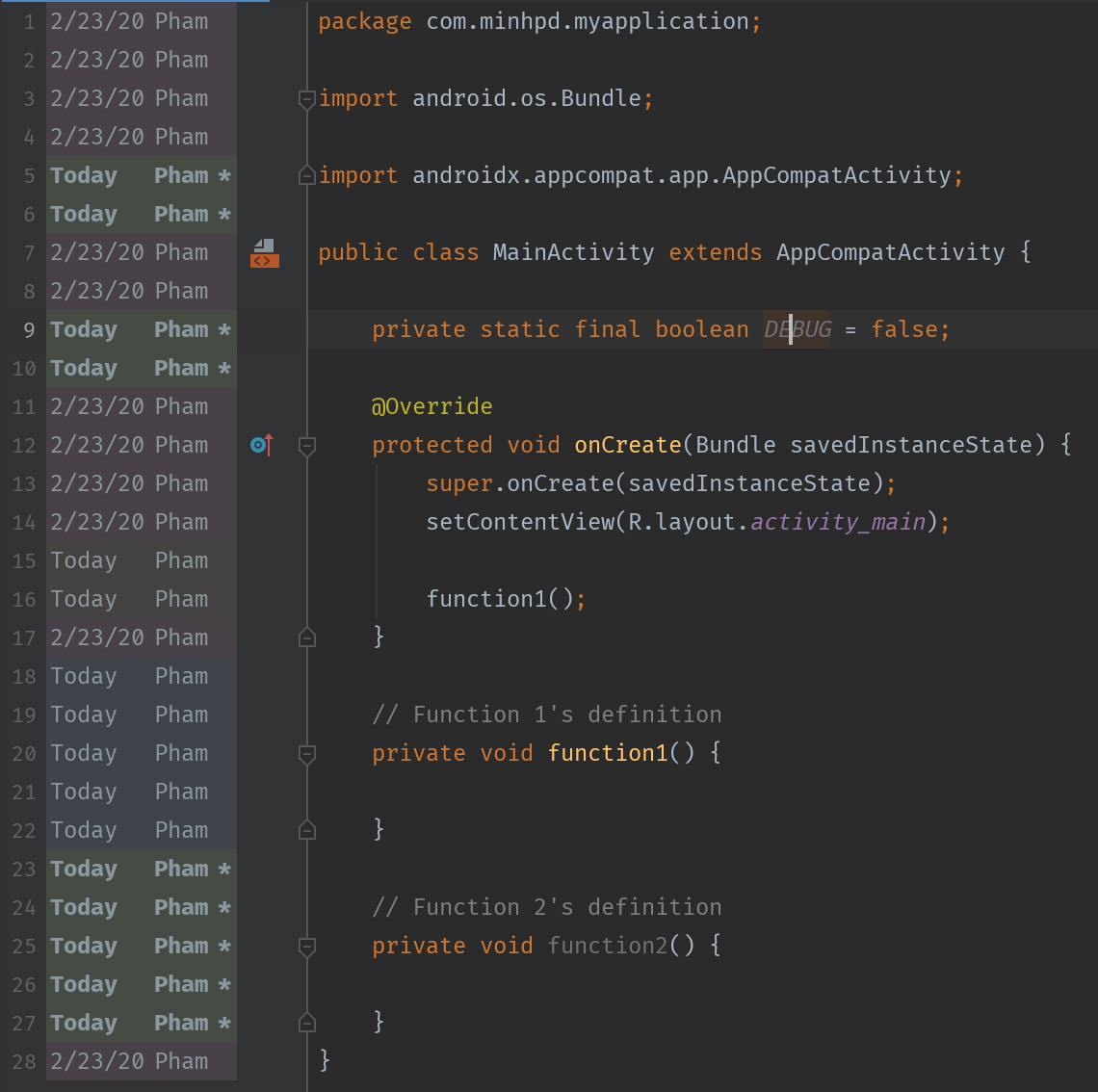
Task: Click the fold marker at function2's closing brace
Action: (306, 1022)
